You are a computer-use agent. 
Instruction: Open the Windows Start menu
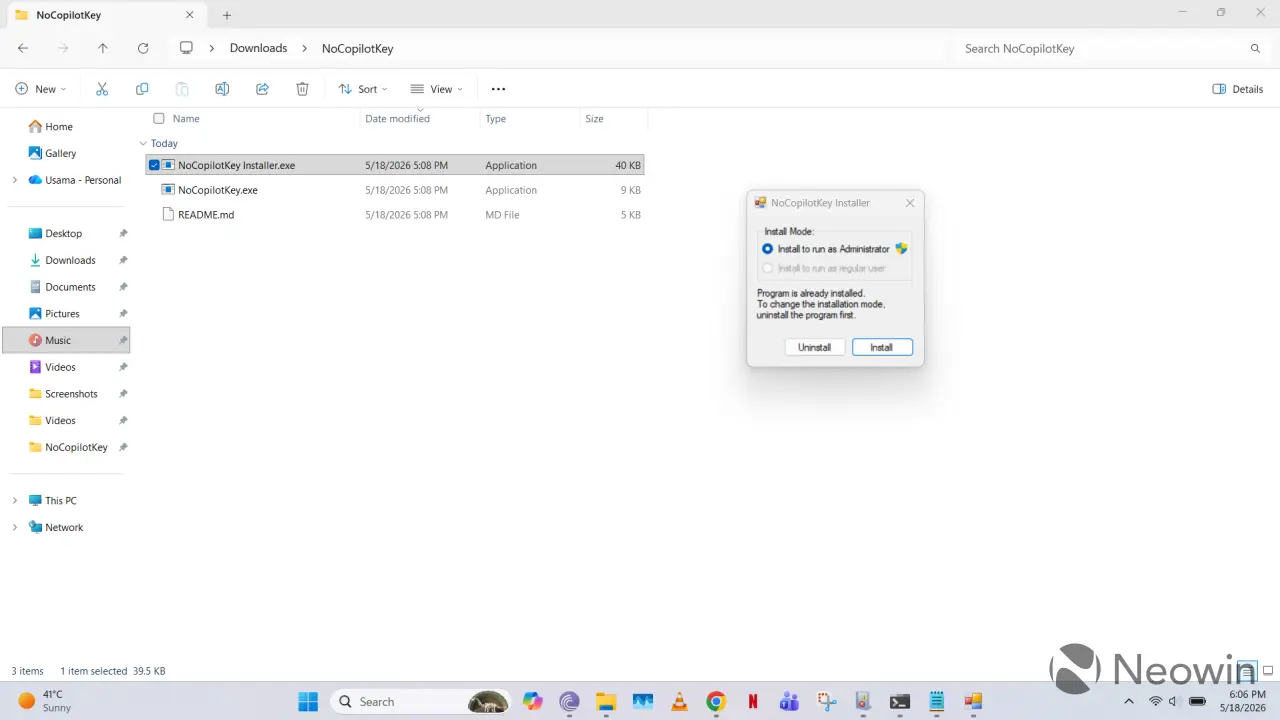(x=308, y=701)
